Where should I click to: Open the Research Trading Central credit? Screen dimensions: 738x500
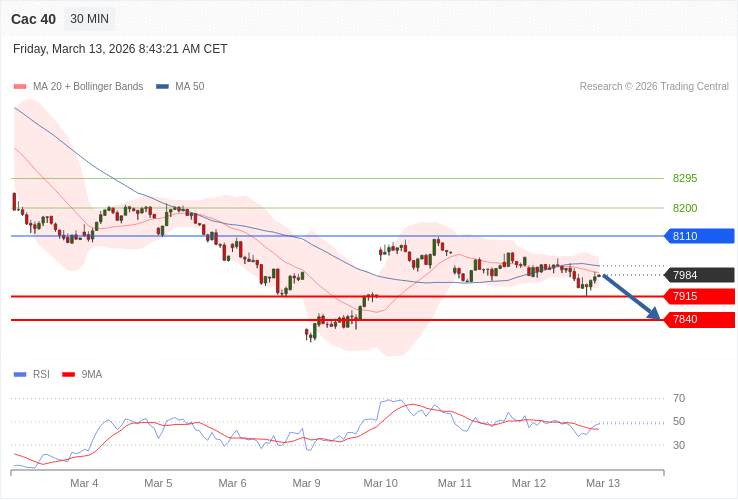(x=654, y=87)
